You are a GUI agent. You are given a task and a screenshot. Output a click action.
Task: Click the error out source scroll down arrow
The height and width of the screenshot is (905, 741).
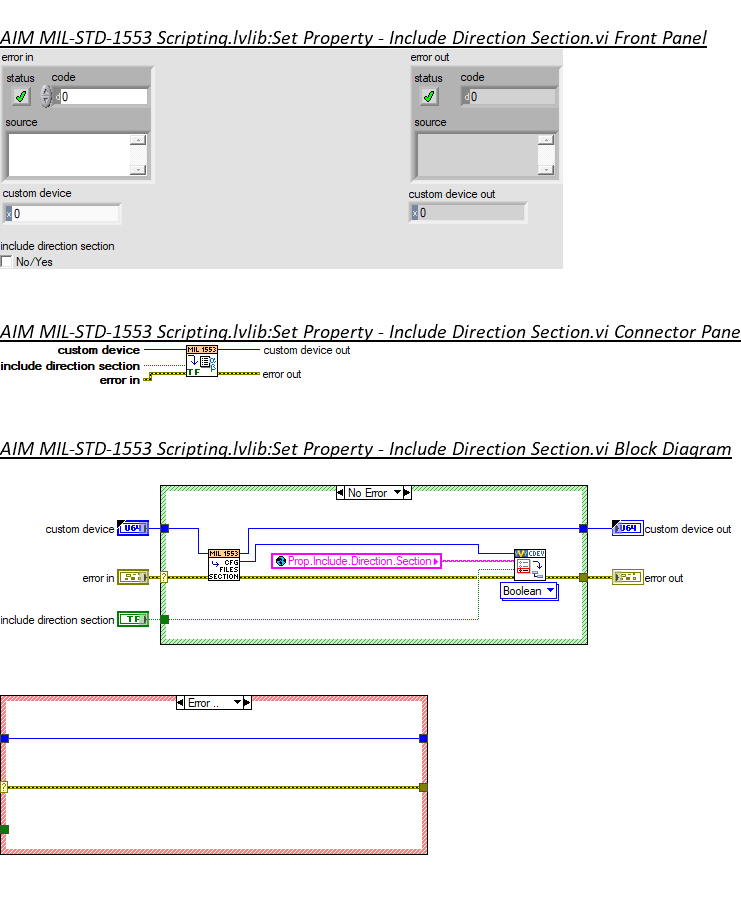tap(546, 170)
